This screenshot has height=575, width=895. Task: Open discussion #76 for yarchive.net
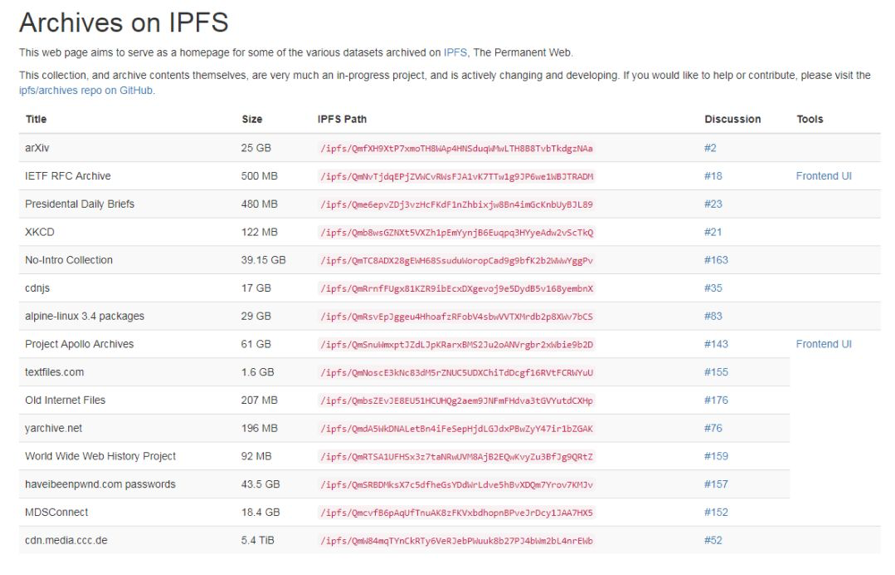tap(713, 428)
